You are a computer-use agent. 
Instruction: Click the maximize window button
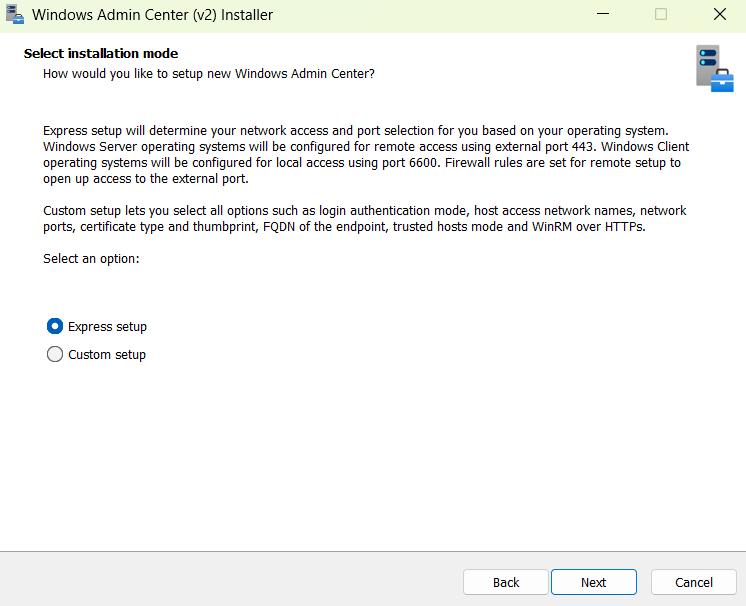coord(661,15)
